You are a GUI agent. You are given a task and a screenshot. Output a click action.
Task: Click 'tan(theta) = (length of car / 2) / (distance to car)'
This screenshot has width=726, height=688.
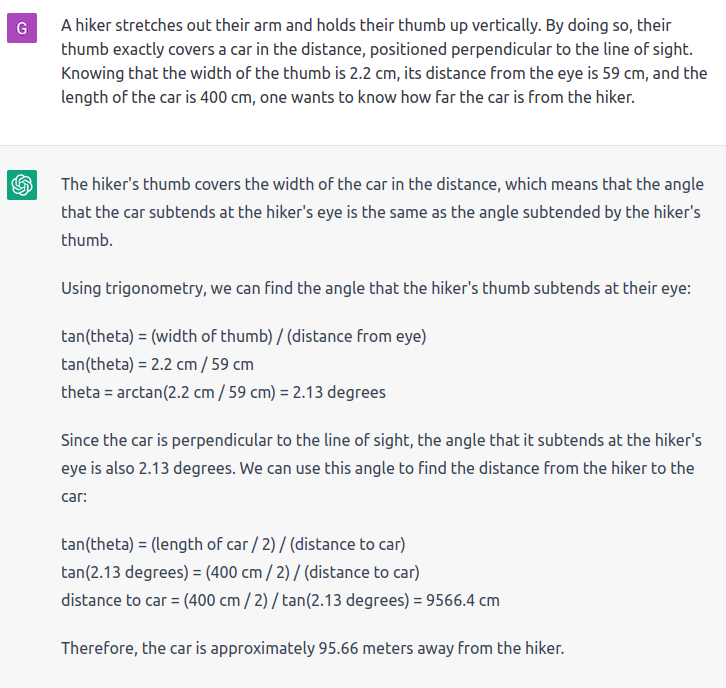click(233, 544)
